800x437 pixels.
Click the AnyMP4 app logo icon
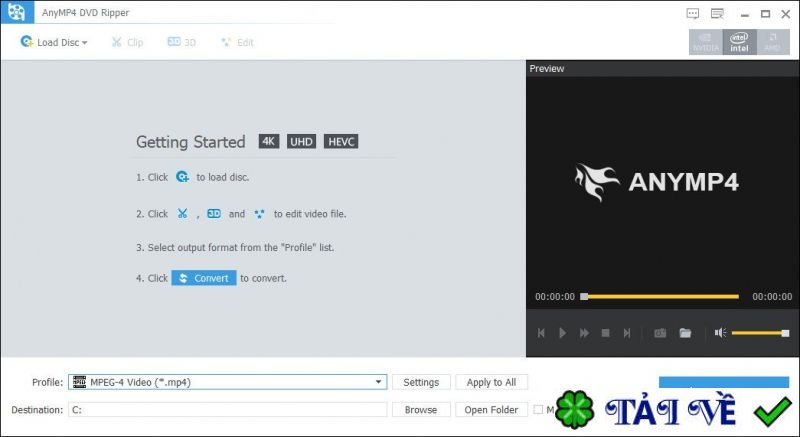17,12
